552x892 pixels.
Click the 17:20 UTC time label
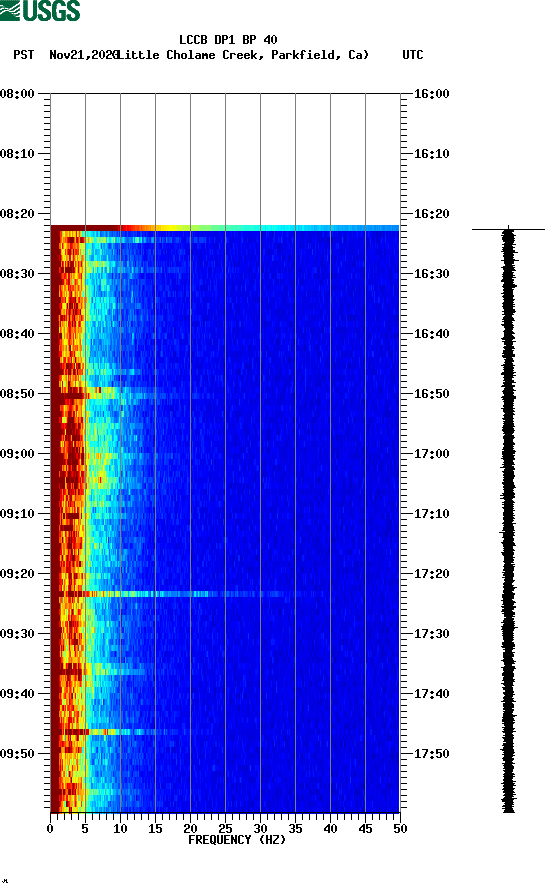(431, 574)
